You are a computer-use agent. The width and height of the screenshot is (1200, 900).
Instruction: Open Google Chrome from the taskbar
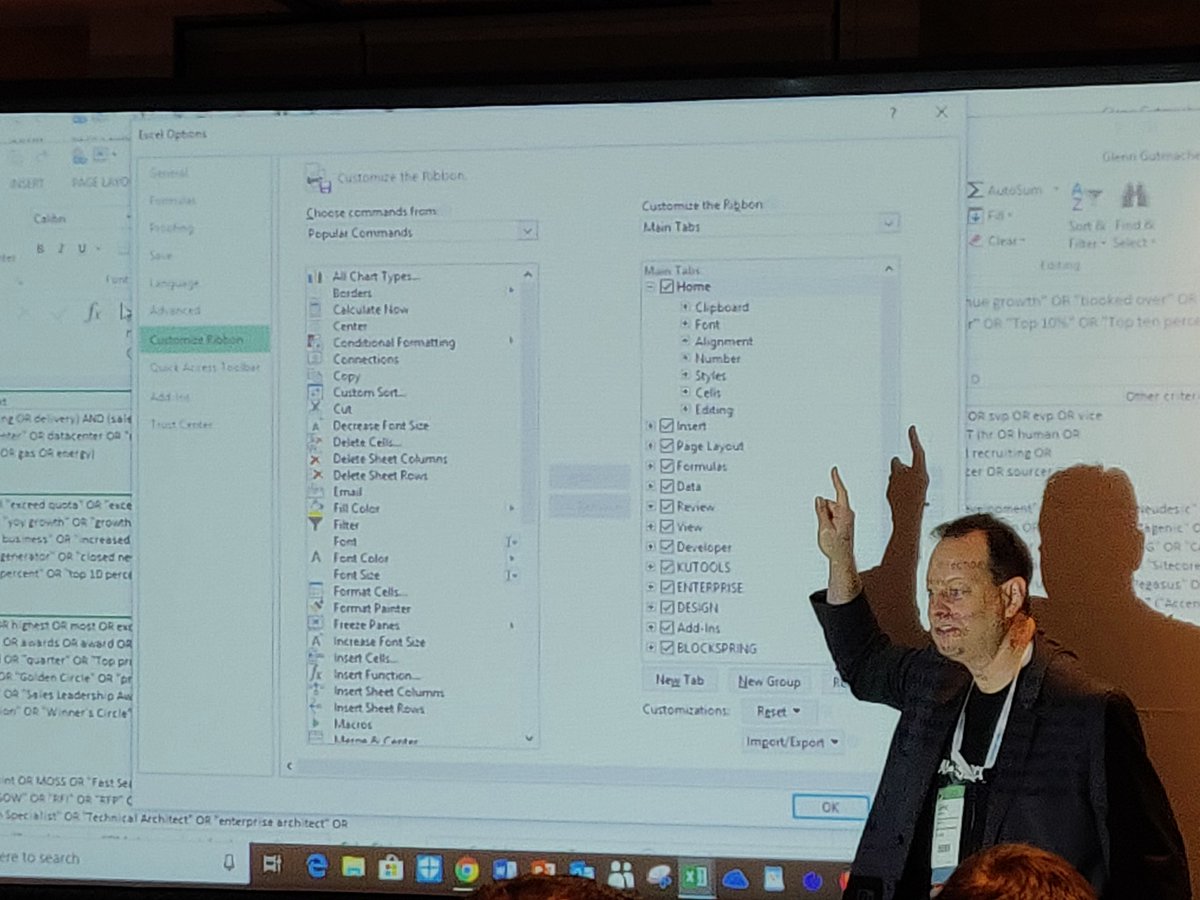[x=466, y=869]
